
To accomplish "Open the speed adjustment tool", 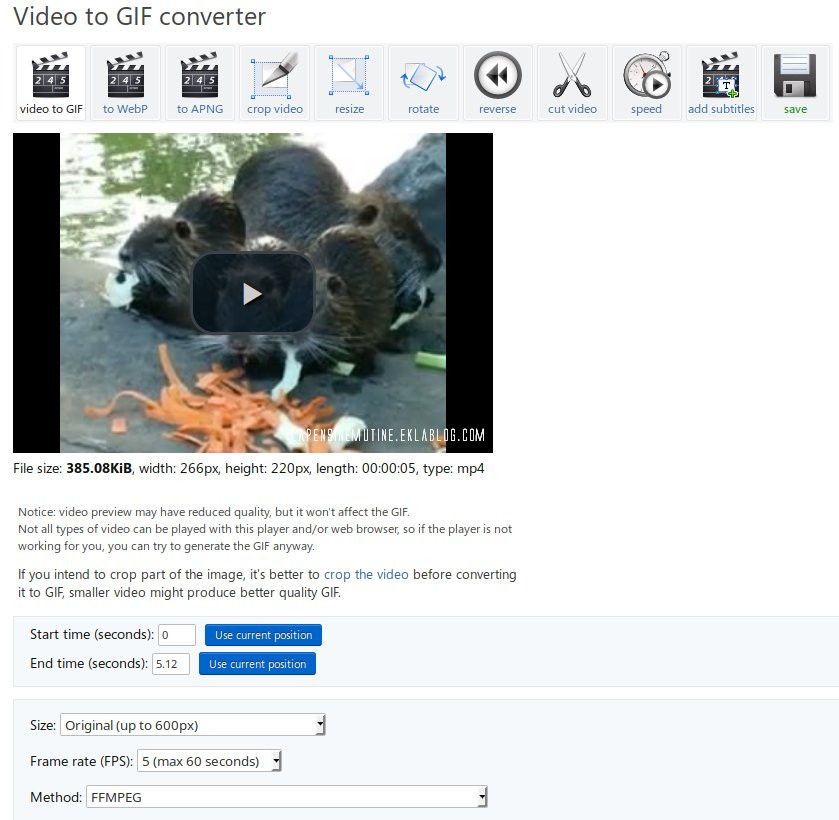I will coord(646,83).
